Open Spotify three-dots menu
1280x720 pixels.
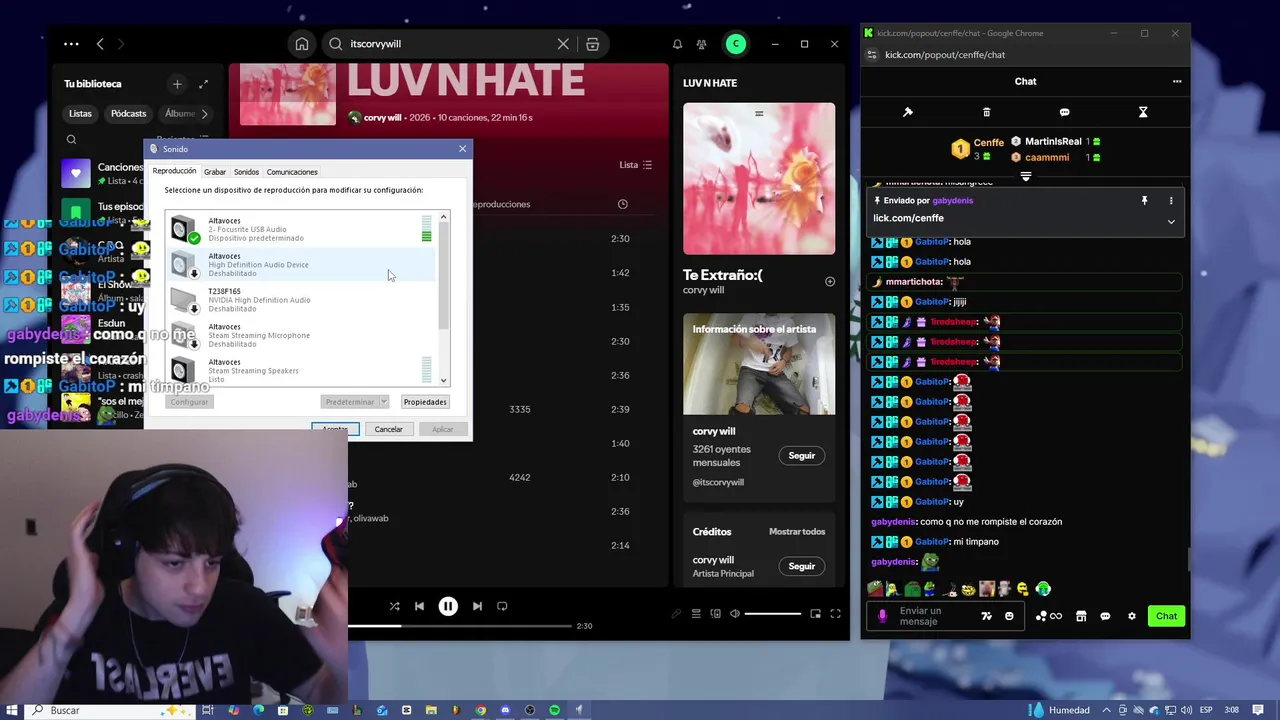(x=71, y=44)
